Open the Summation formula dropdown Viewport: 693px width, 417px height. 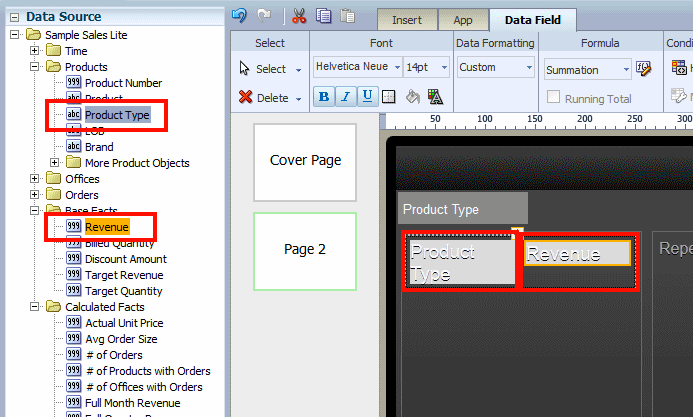pyautogui.click(x=626, y=69)
